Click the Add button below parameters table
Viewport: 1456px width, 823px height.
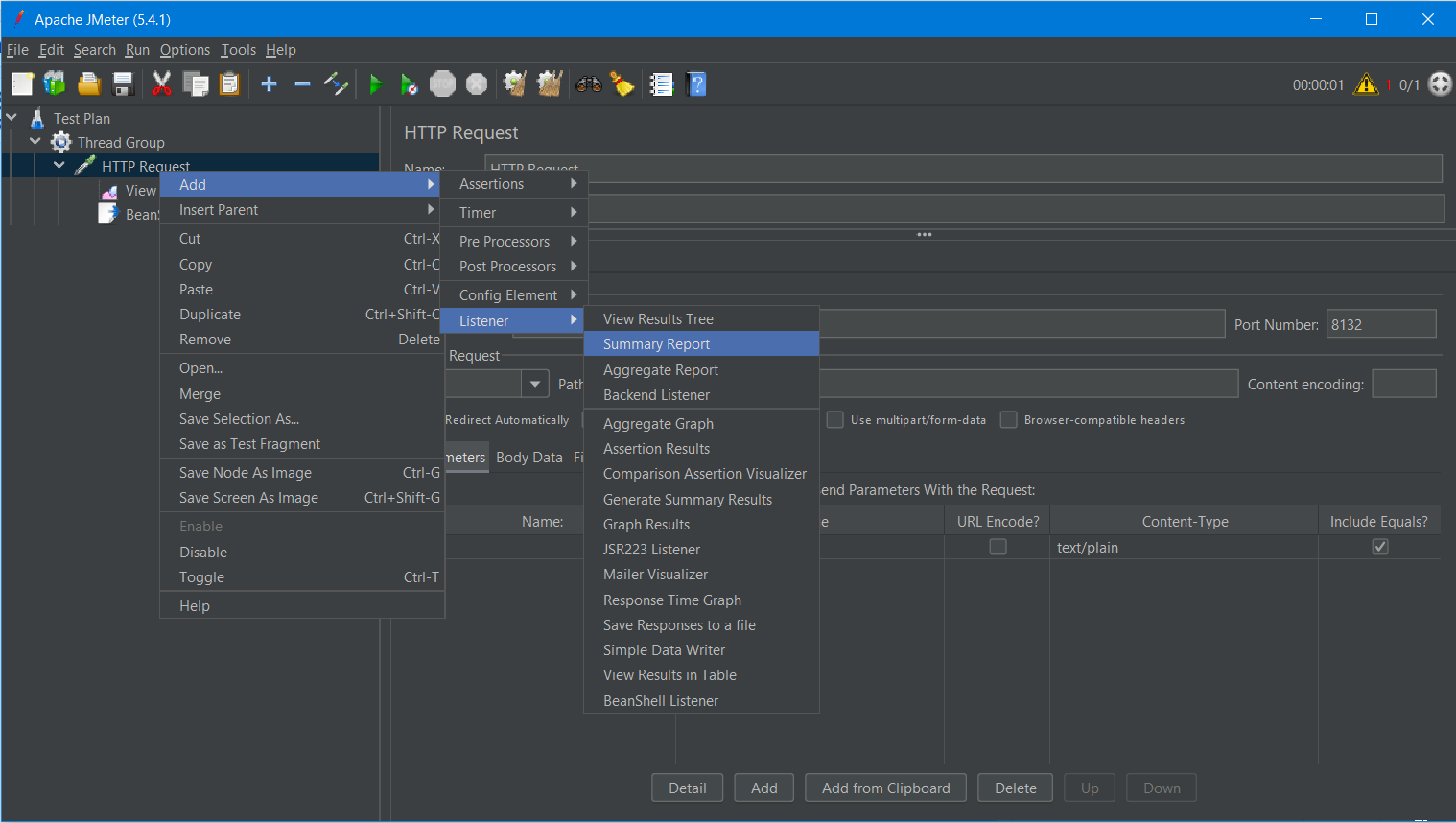(x=764, y=788)
